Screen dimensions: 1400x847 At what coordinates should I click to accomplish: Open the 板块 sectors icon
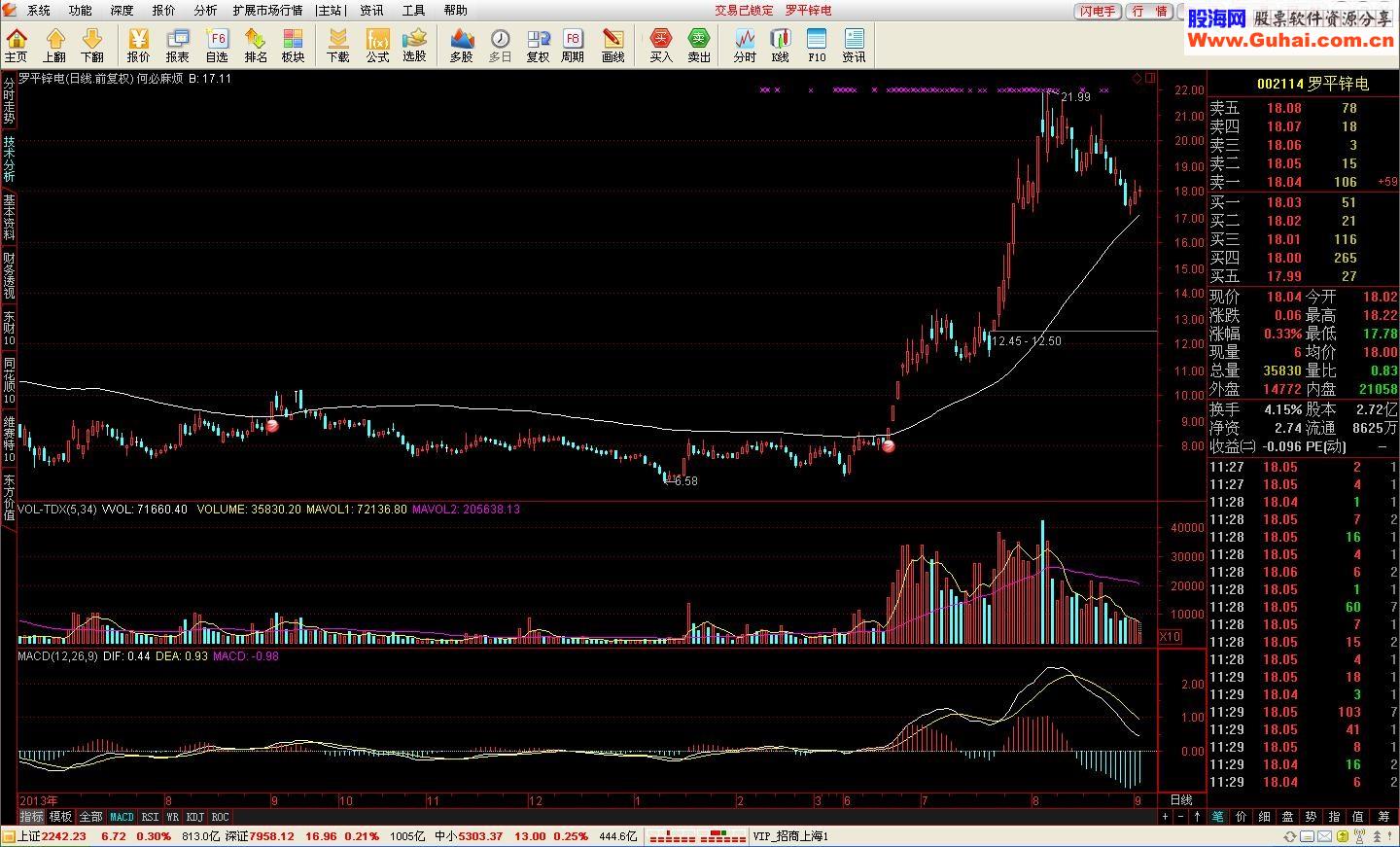293,46
